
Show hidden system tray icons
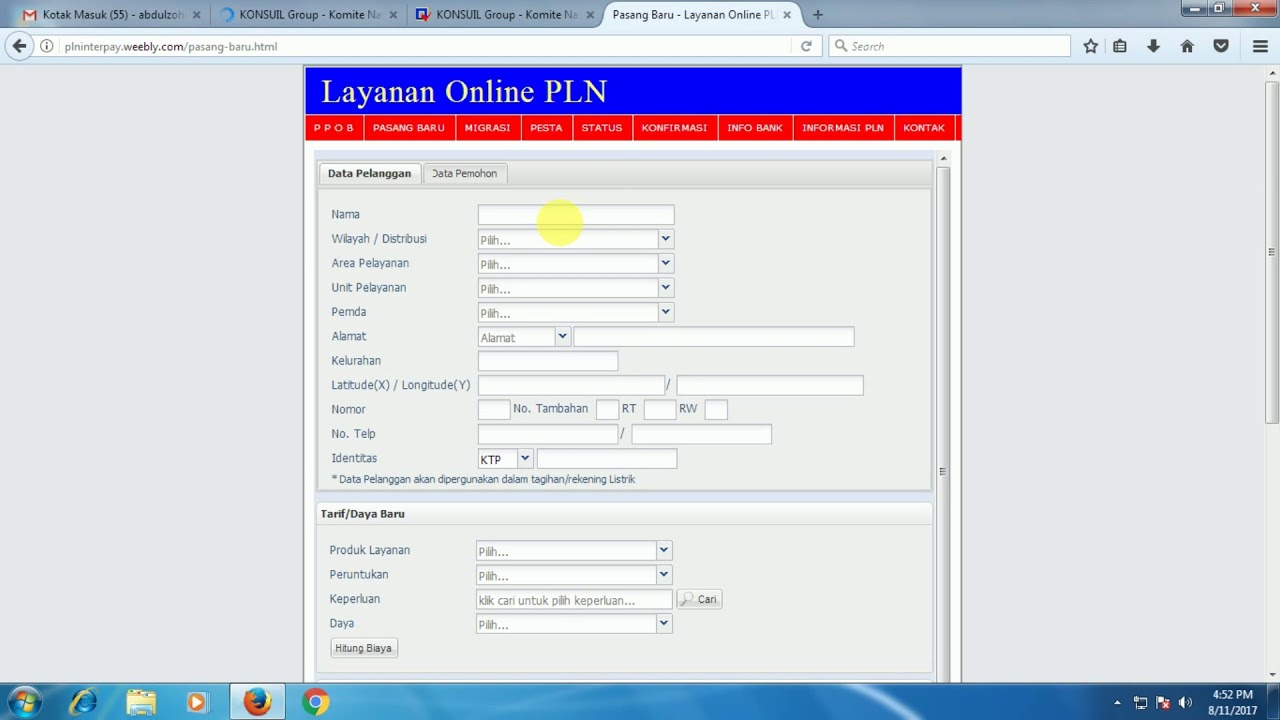(x=1117, y=702)
